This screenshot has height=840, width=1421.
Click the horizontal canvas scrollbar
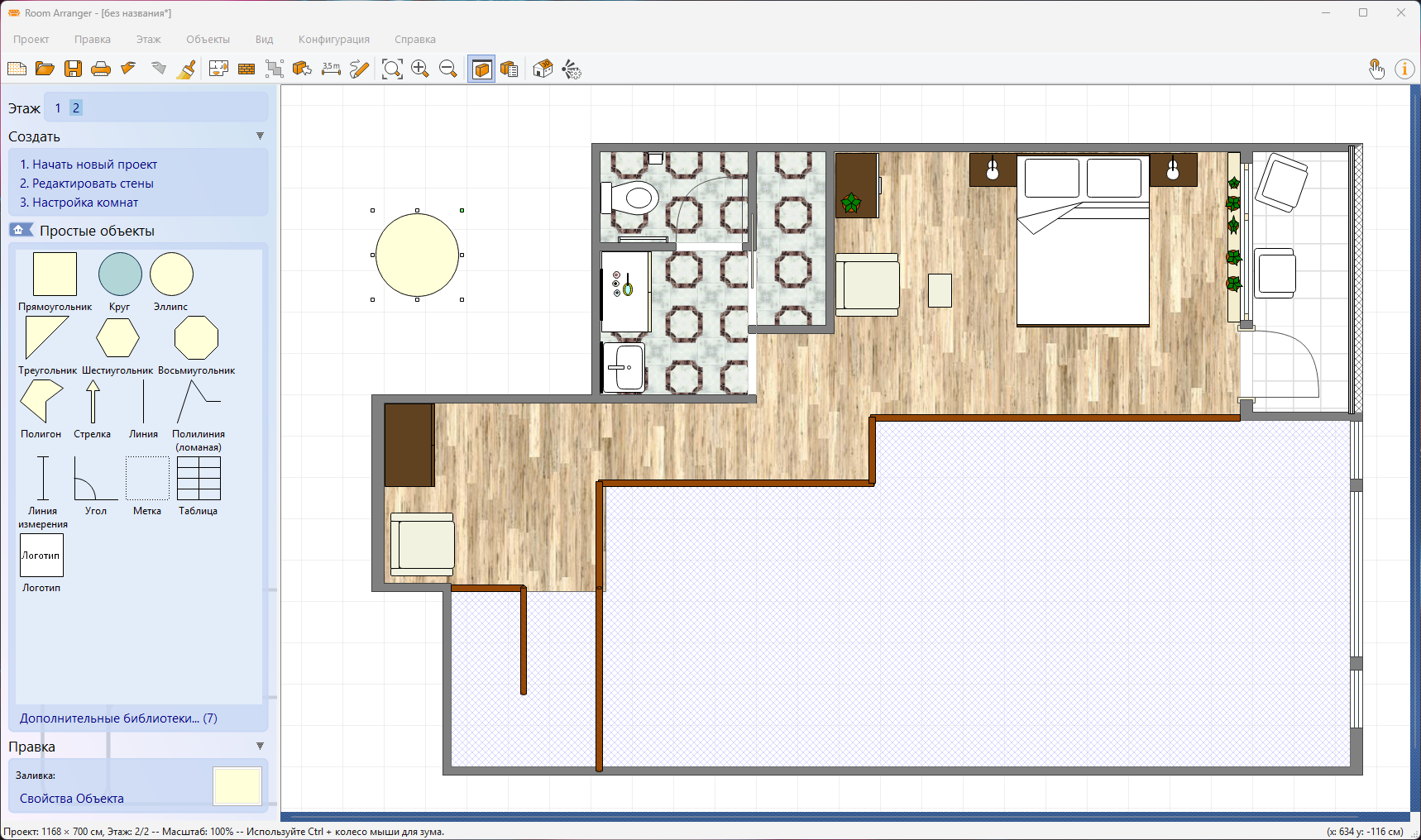(845, 816)
